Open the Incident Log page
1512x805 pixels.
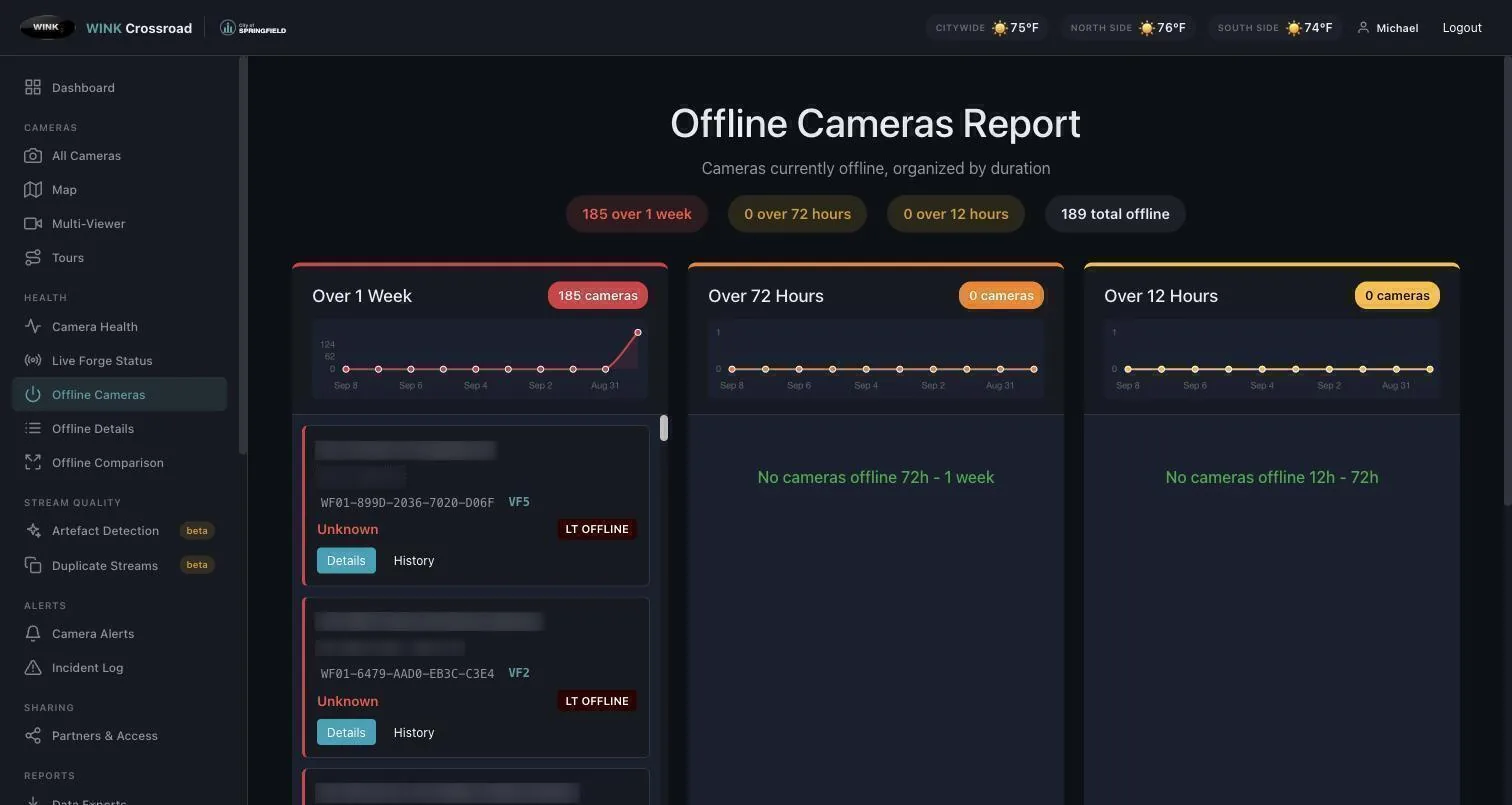119,668
